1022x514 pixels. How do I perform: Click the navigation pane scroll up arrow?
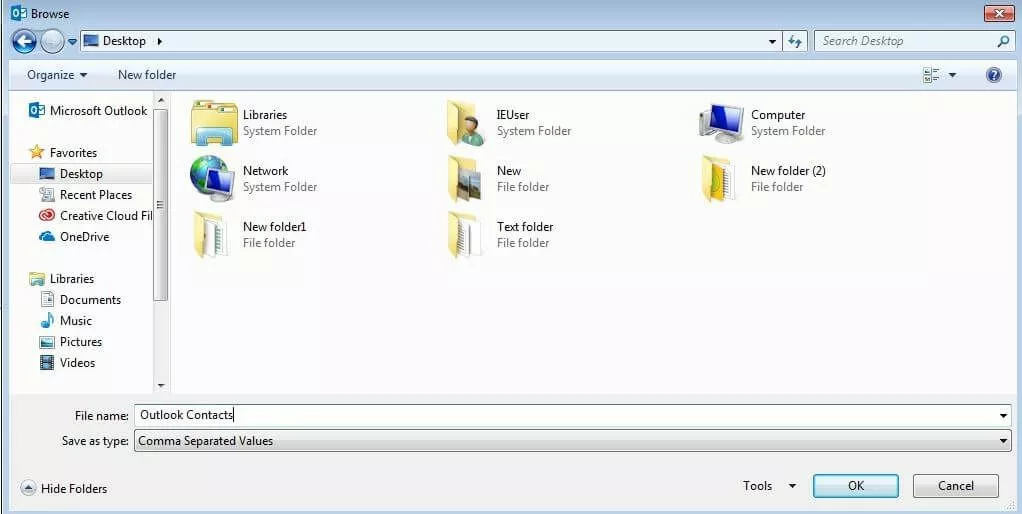tap(161, 100)
